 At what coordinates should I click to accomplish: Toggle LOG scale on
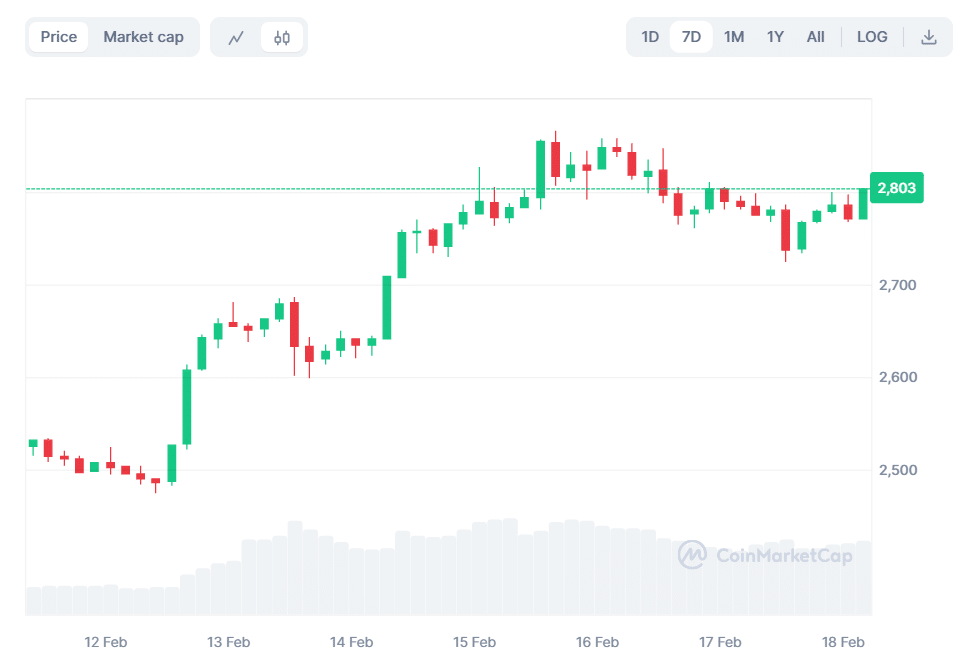tap(871, 36)
